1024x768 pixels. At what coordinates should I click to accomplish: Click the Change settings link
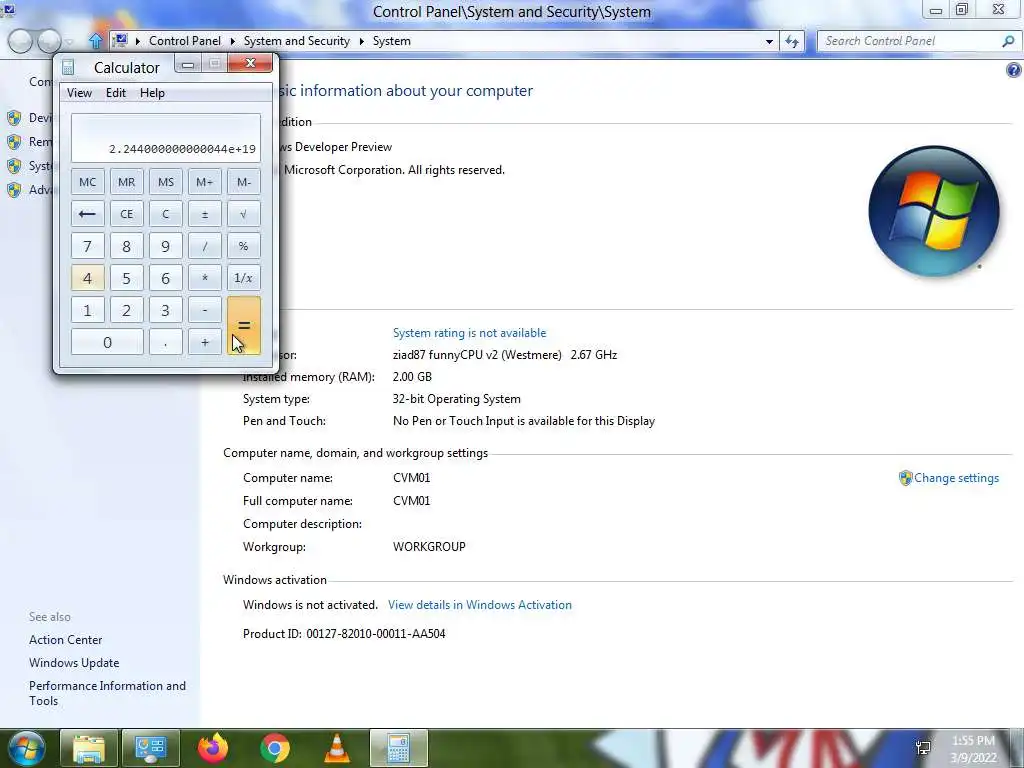pos(956,478)
